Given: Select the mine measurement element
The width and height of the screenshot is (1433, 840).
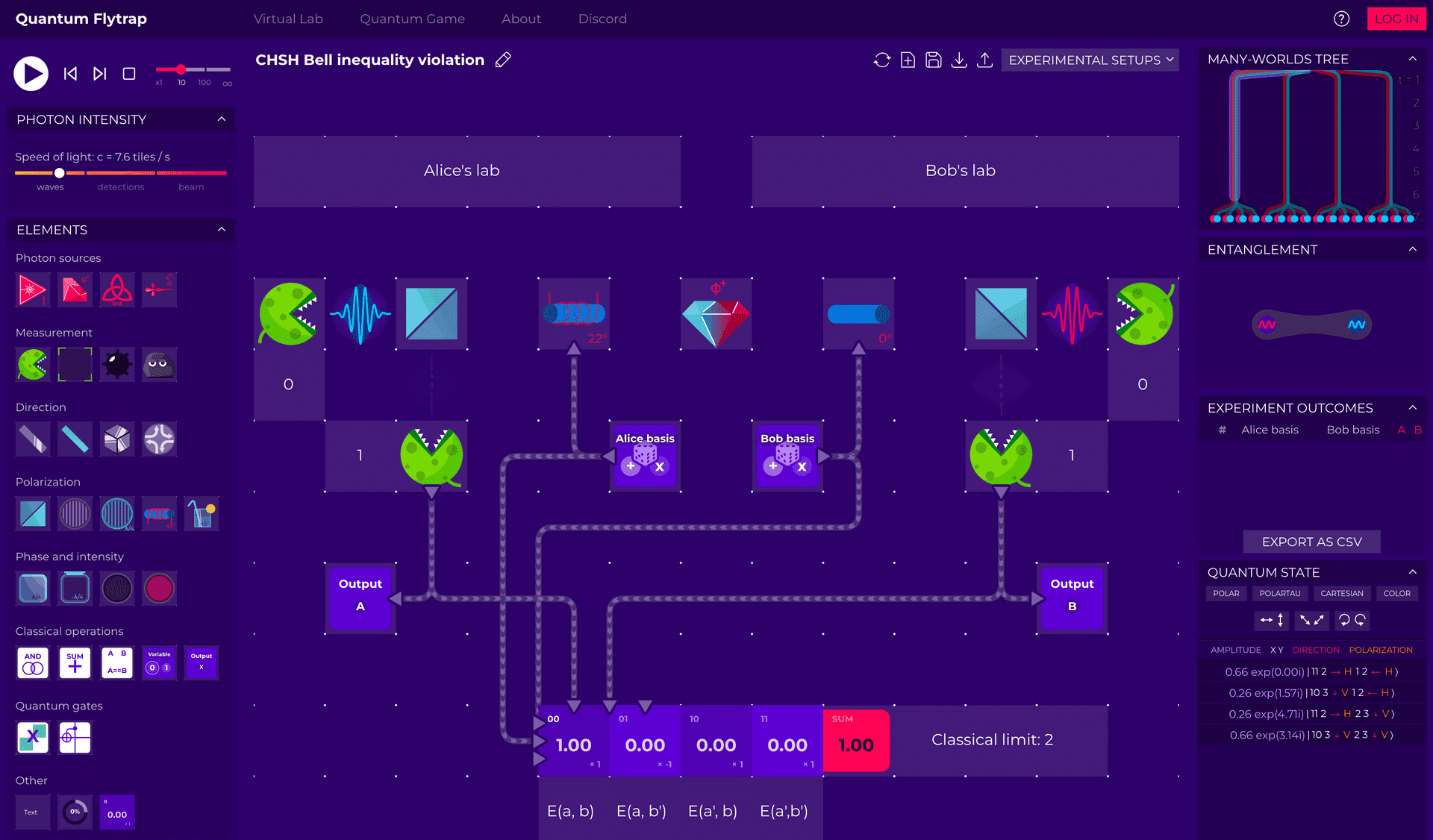Looking at the screenshot, I should 117,365.
